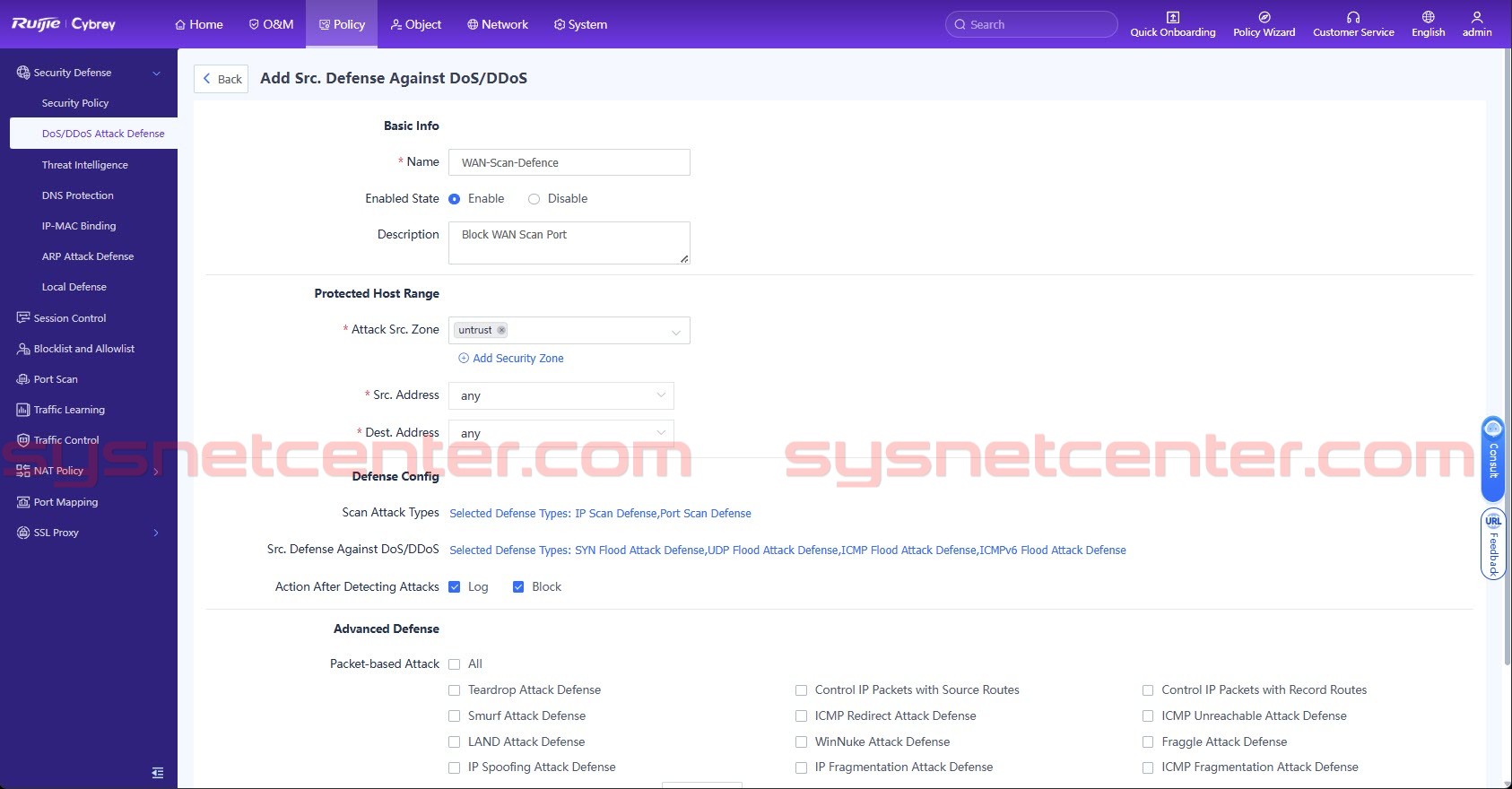Check LAND Attack Defense

[455, 742]
